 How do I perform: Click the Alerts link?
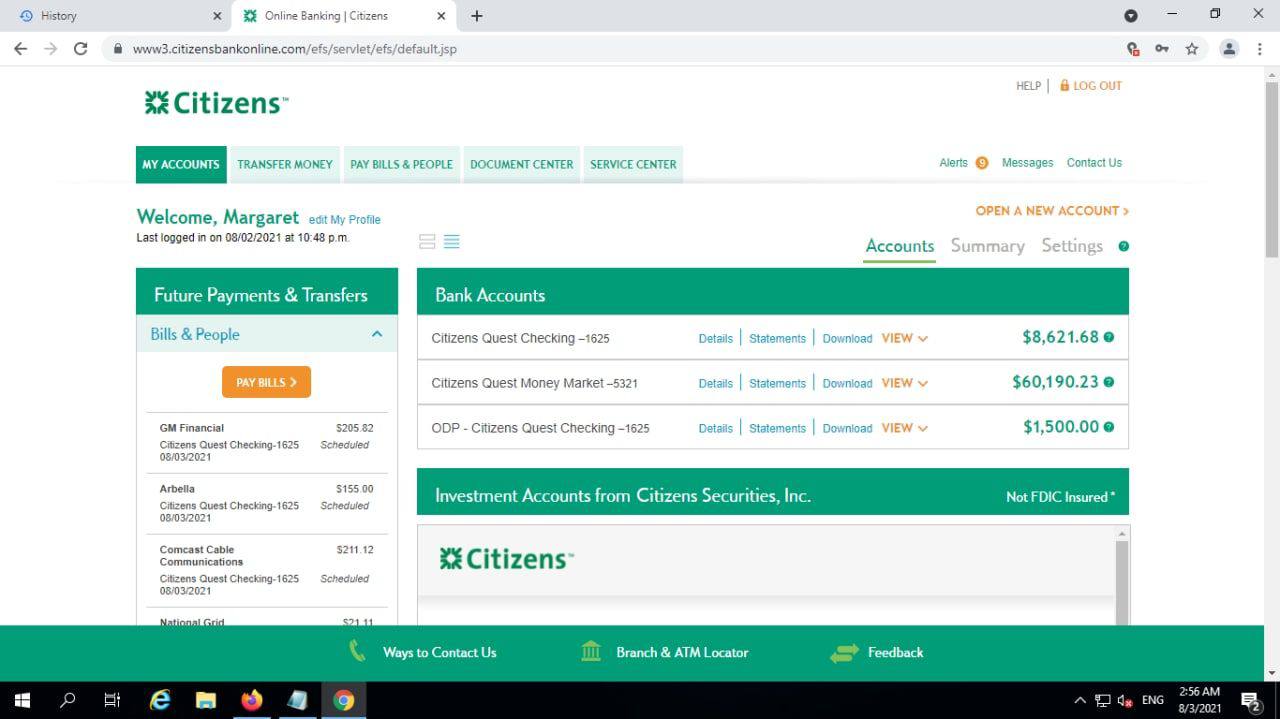(953, 163)
